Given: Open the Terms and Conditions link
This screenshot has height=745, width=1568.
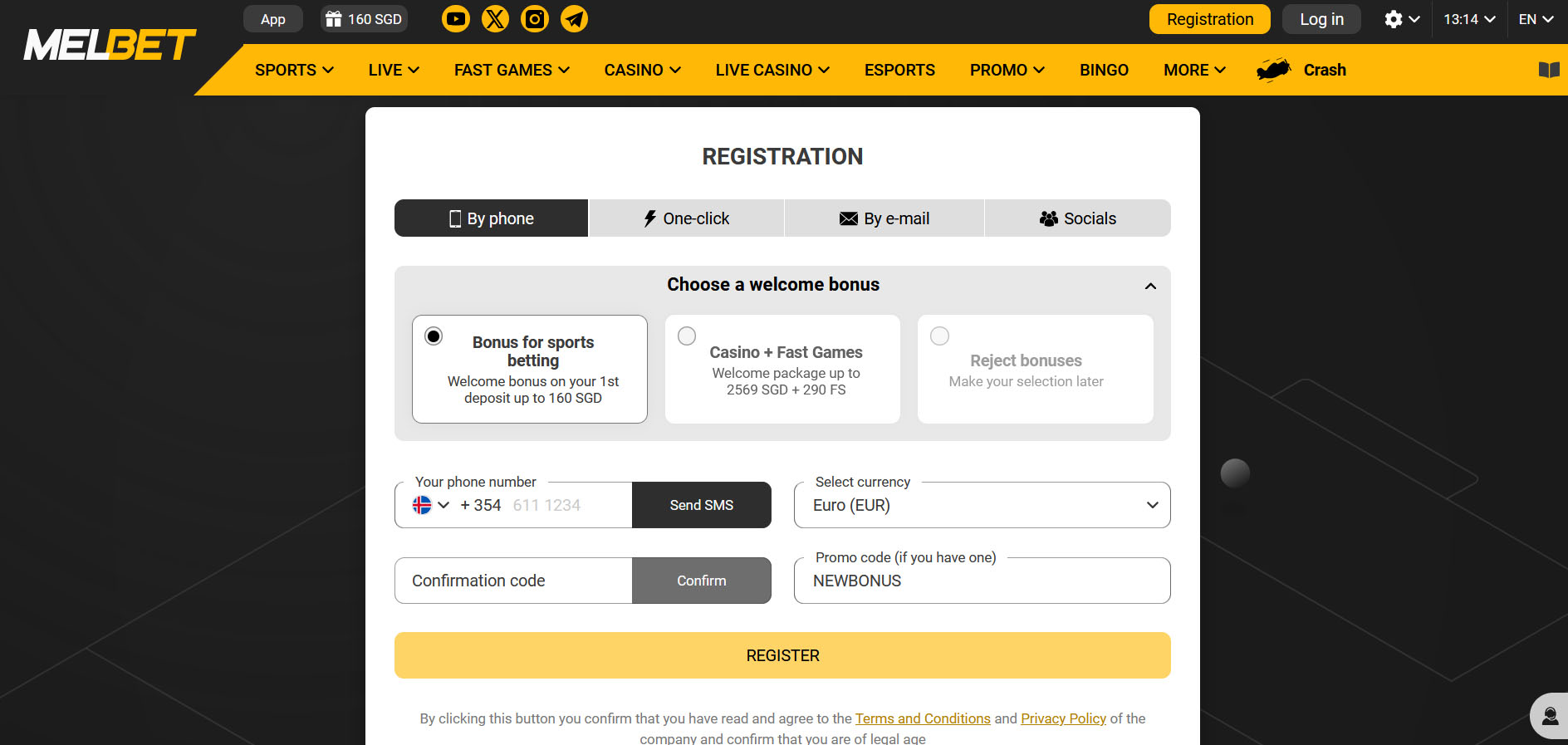Looking at the screenshot, I should click(x=923, y=718).
